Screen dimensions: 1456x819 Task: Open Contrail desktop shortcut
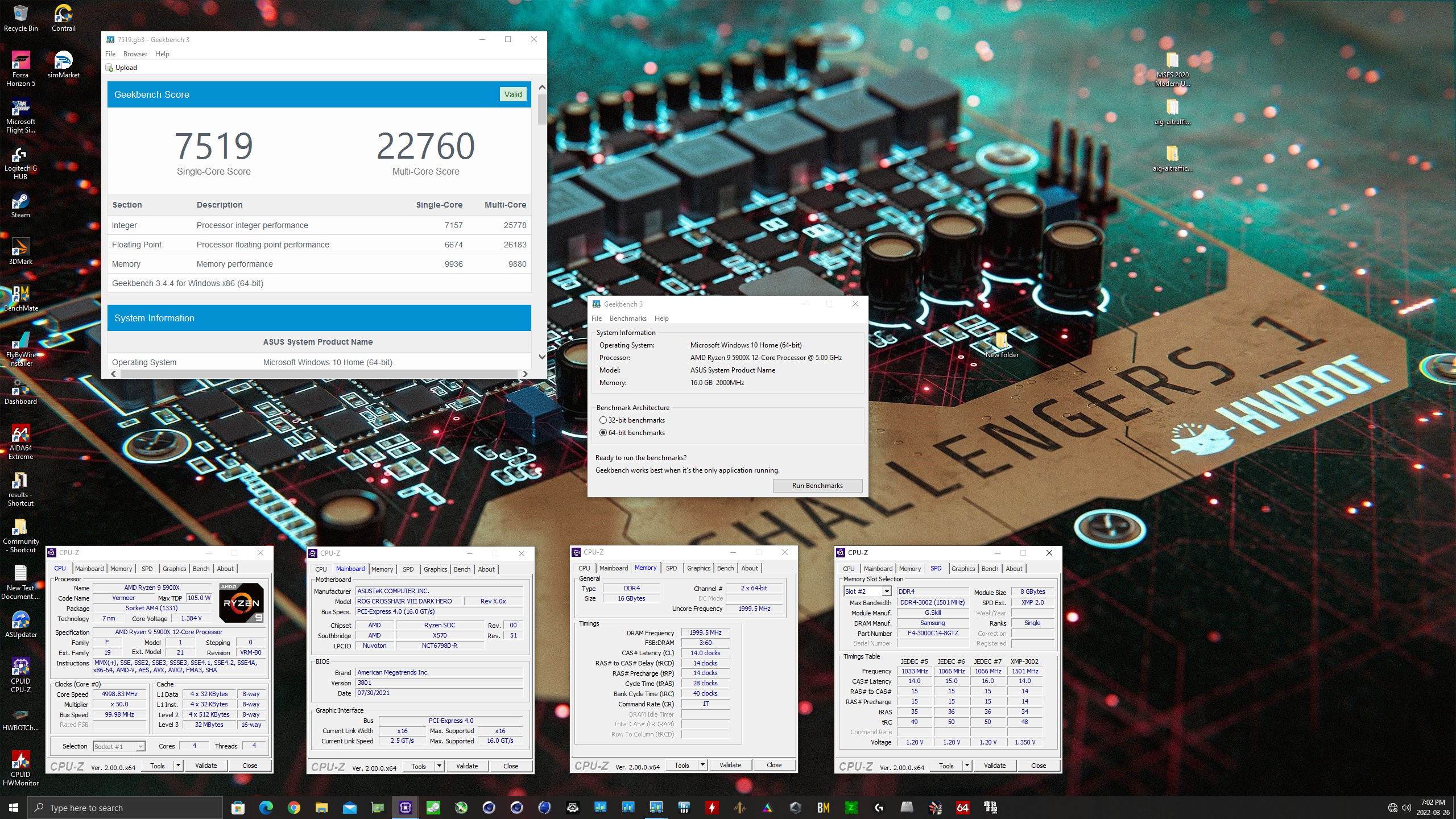point(63,18)
